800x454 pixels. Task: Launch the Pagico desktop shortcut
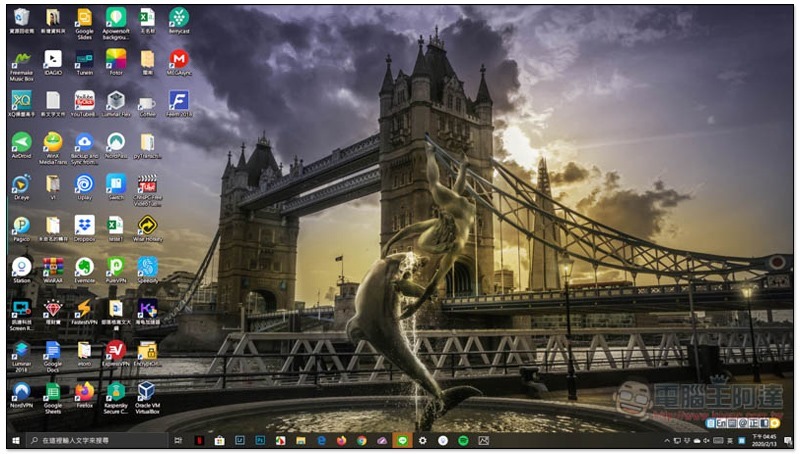click(x=21, y=229)
